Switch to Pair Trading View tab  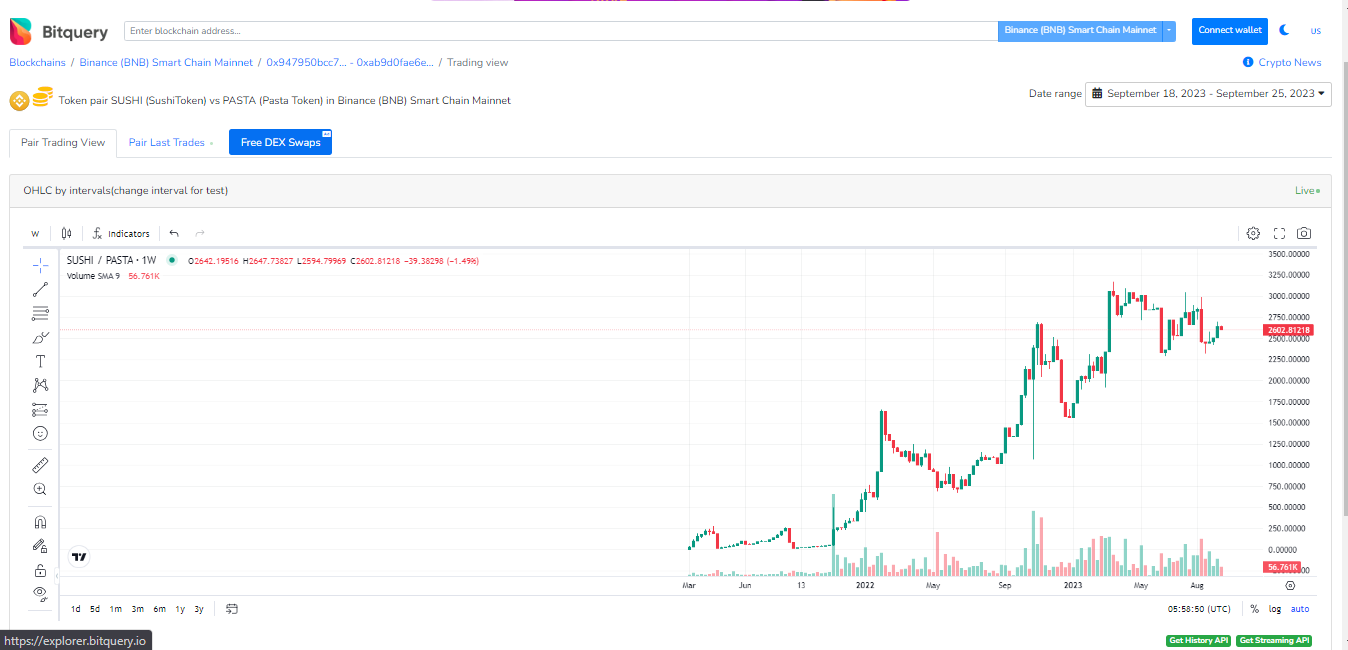(63, 142)
